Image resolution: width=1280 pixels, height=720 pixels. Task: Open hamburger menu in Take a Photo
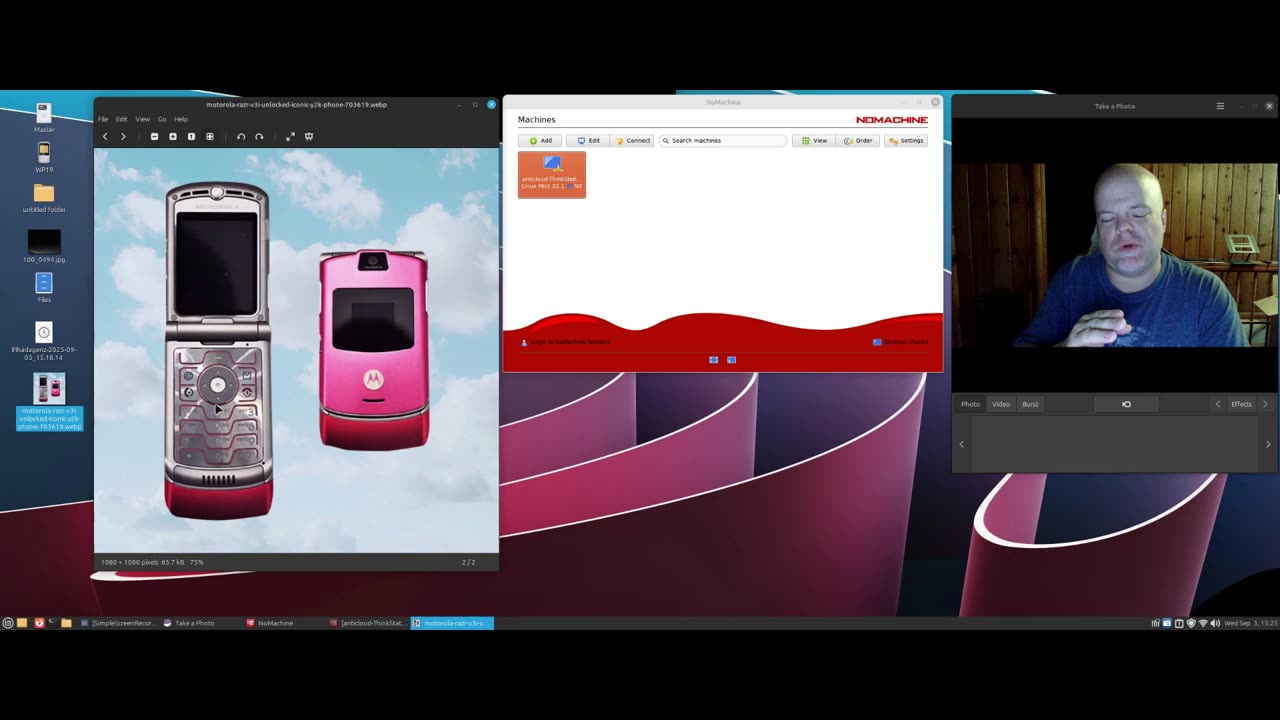click(1220, 106)
